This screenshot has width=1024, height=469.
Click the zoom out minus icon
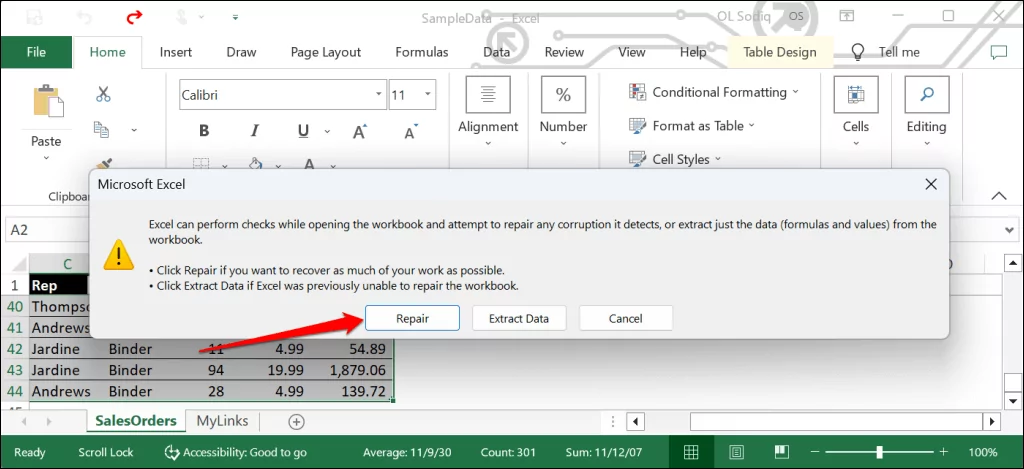[815, 452]
